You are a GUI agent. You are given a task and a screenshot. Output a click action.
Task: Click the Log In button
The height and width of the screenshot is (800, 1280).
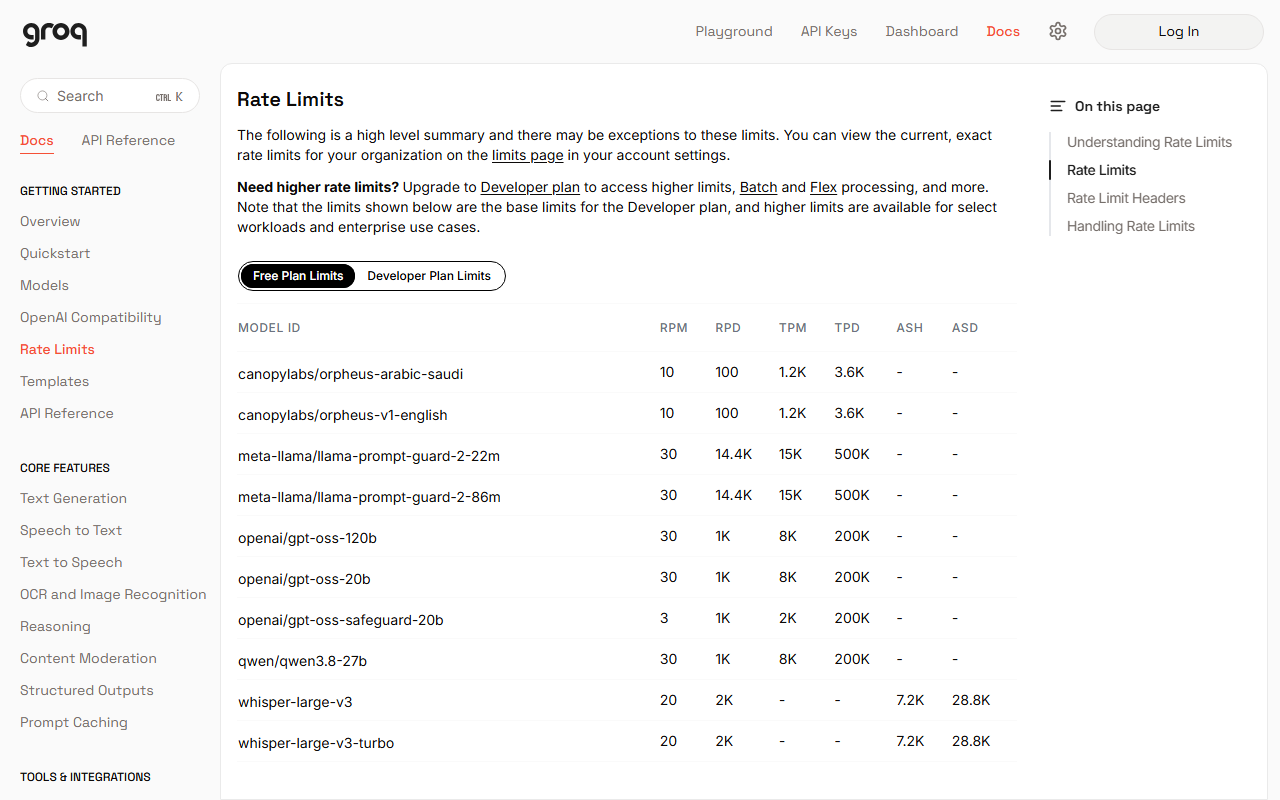(1179, 32)
